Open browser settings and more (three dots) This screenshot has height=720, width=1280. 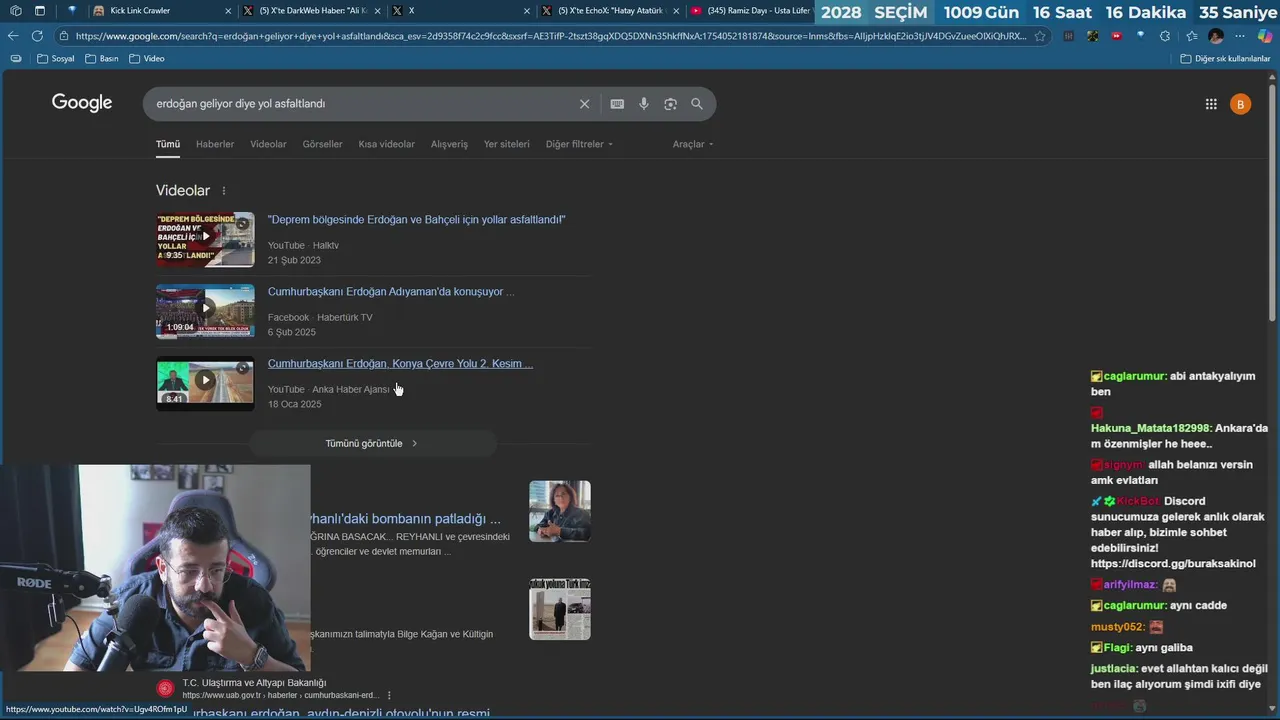click(x=1240, y=36)
